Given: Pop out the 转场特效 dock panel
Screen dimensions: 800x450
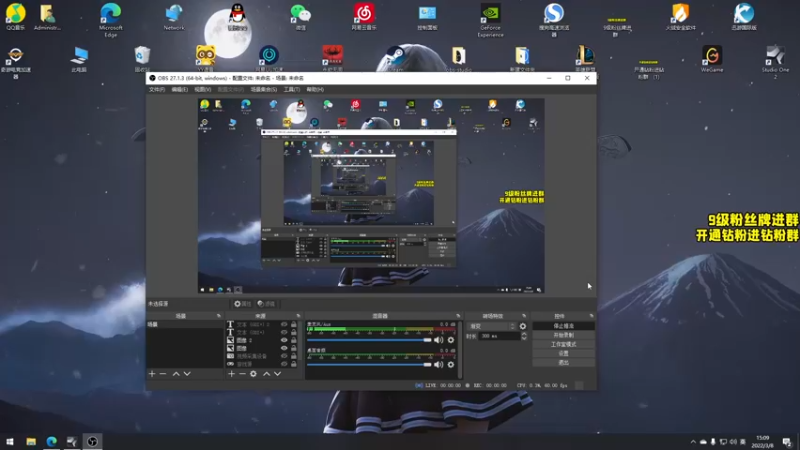Looking at the screenshot, I should (x=523, y=316).
